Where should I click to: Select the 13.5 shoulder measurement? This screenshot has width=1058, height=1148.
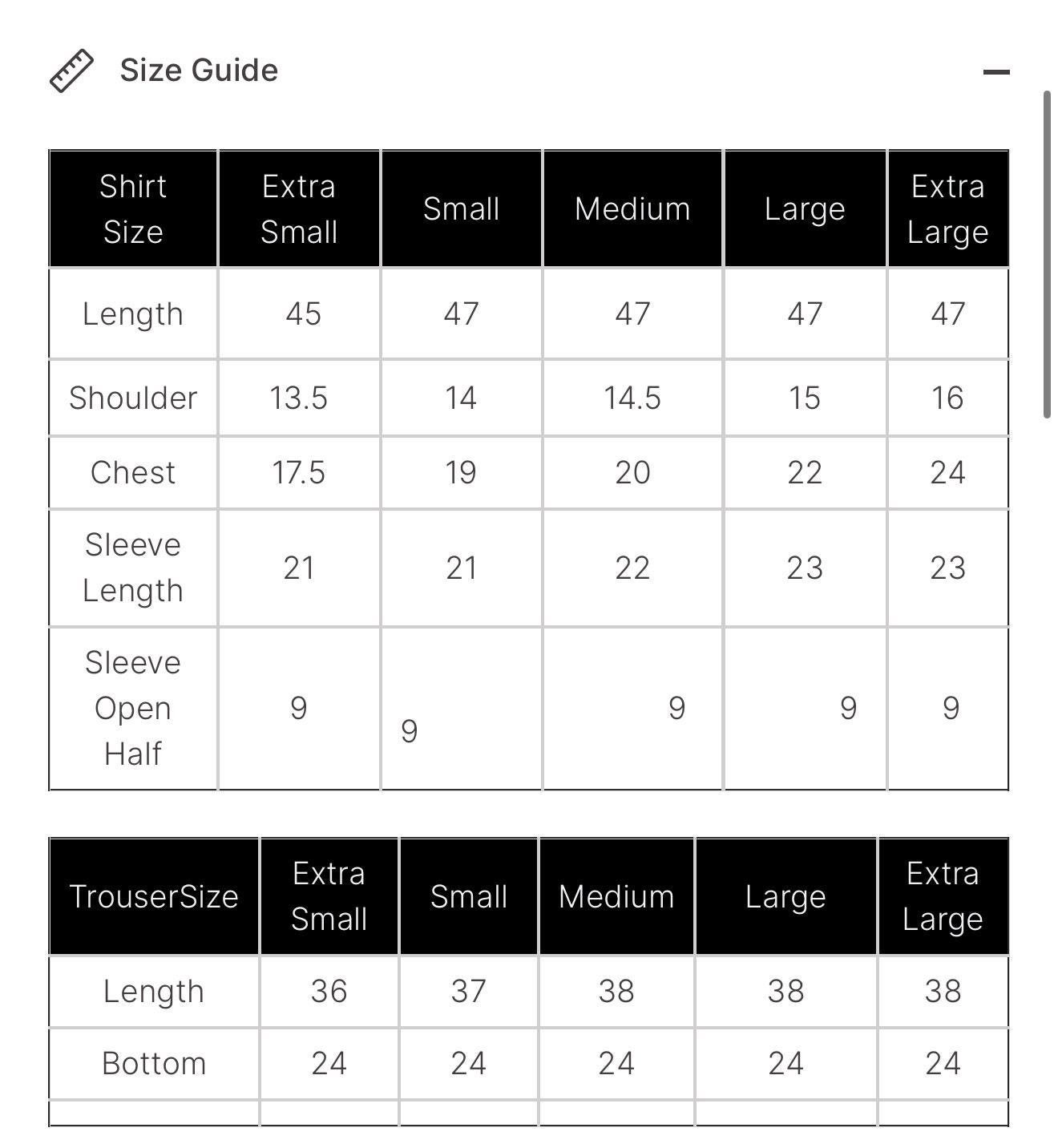point(299,398)
